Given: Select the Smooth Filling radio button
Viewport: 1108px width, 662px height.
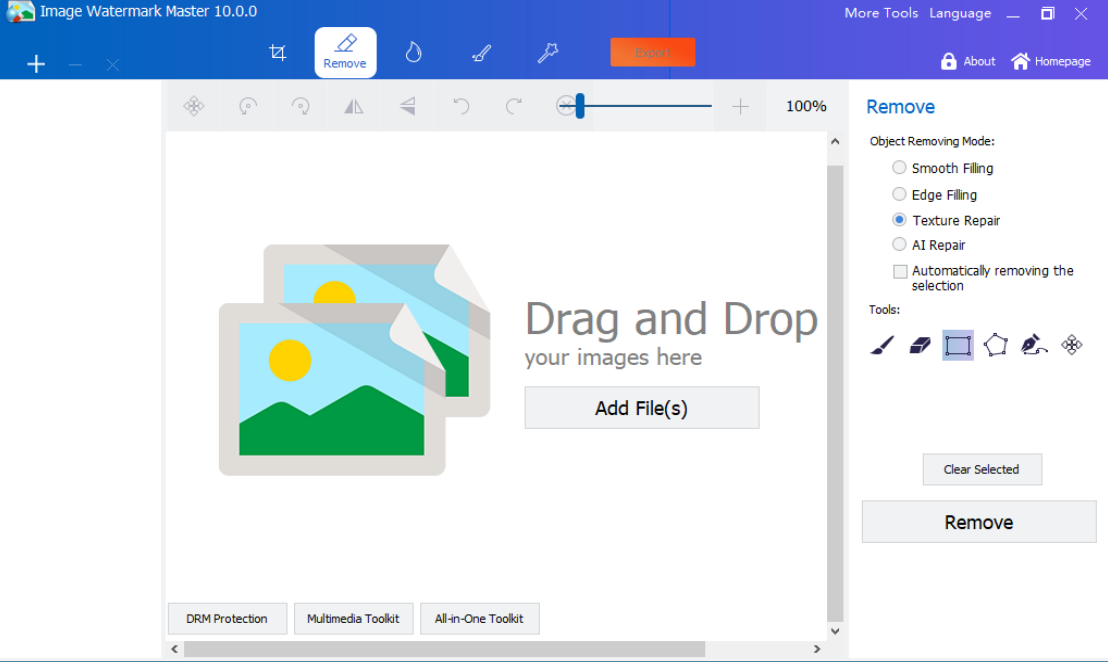Looking at the screenshot, I should point(899,167).
